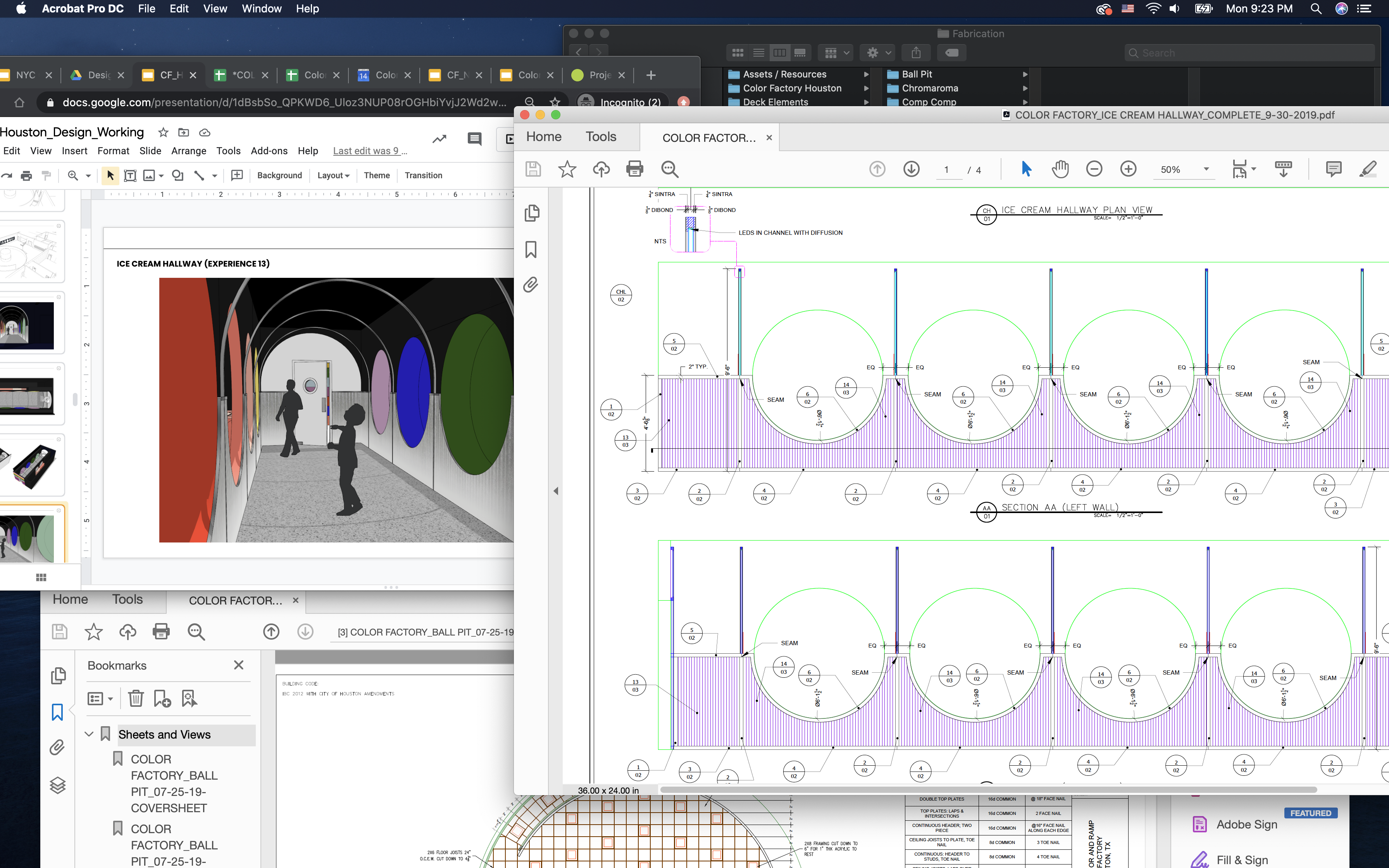Click the page number input field

947,170
